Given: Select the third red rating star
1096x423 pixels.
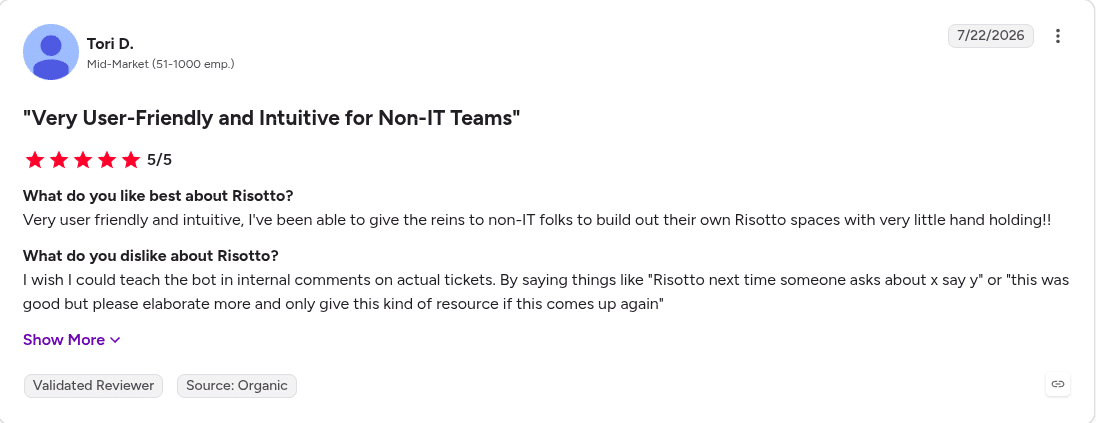Looking at the screenshot, I should (x=82, y=160).
